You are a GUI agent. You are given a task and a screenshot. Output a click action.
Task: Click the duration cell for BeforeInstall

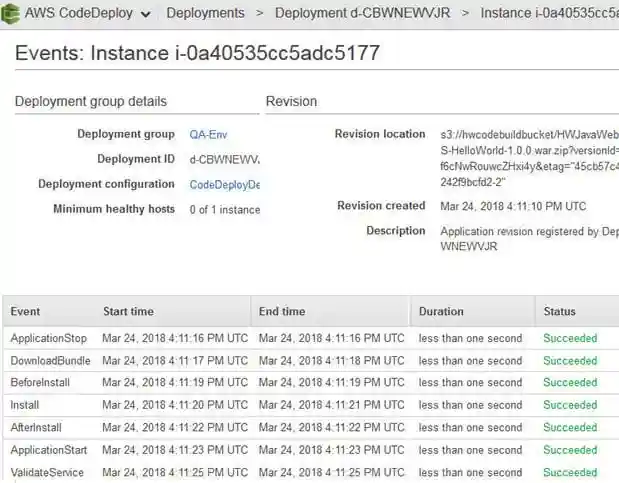470,382
